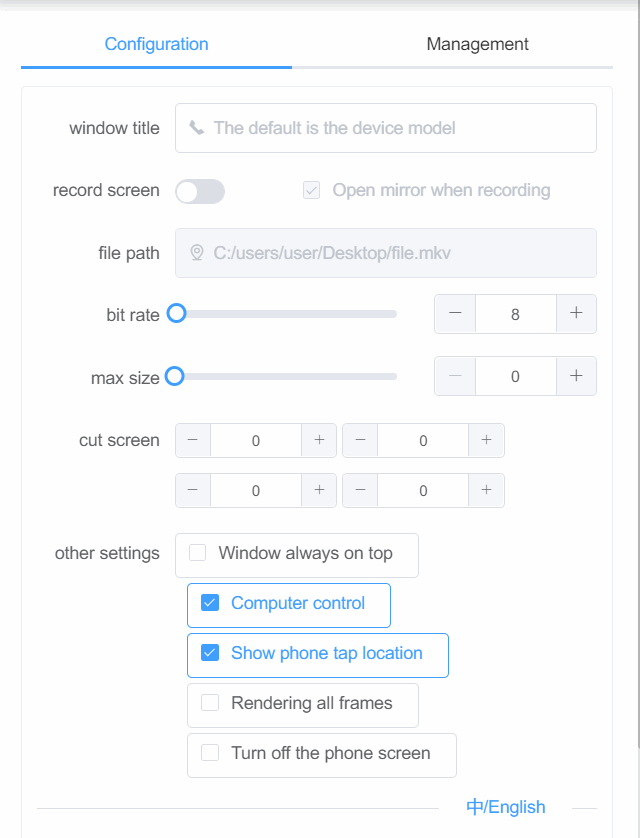This screenshot has width=640, height=838.
Task: Enable Open mirror when recording
Action: click(311, 190)
